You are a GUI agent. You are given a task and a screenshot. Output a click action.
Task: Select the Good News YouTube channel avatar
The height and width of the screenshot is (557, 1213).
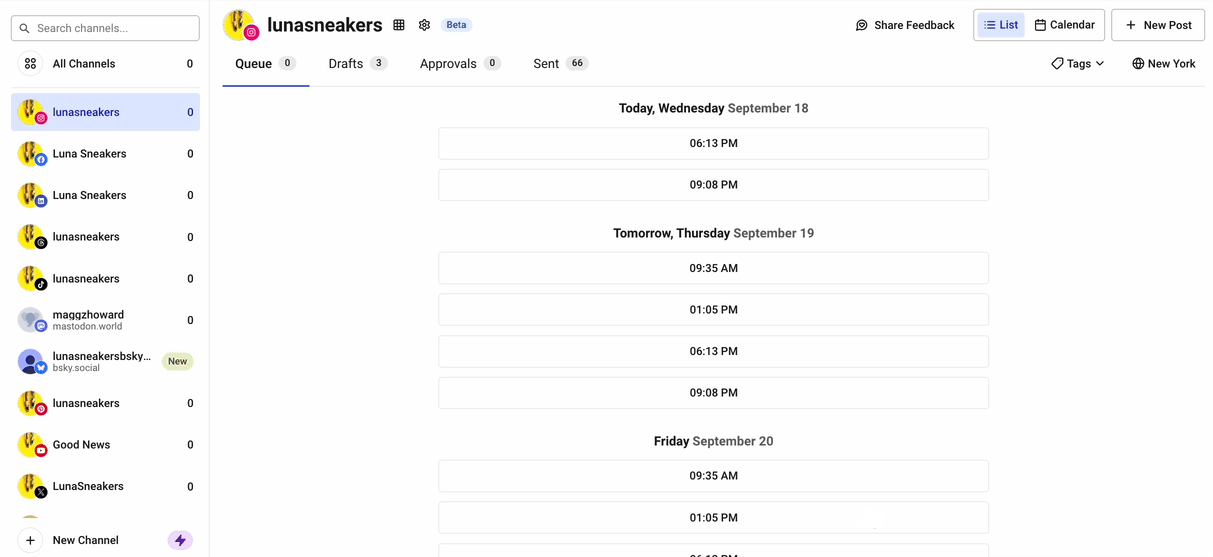(32, 445)
